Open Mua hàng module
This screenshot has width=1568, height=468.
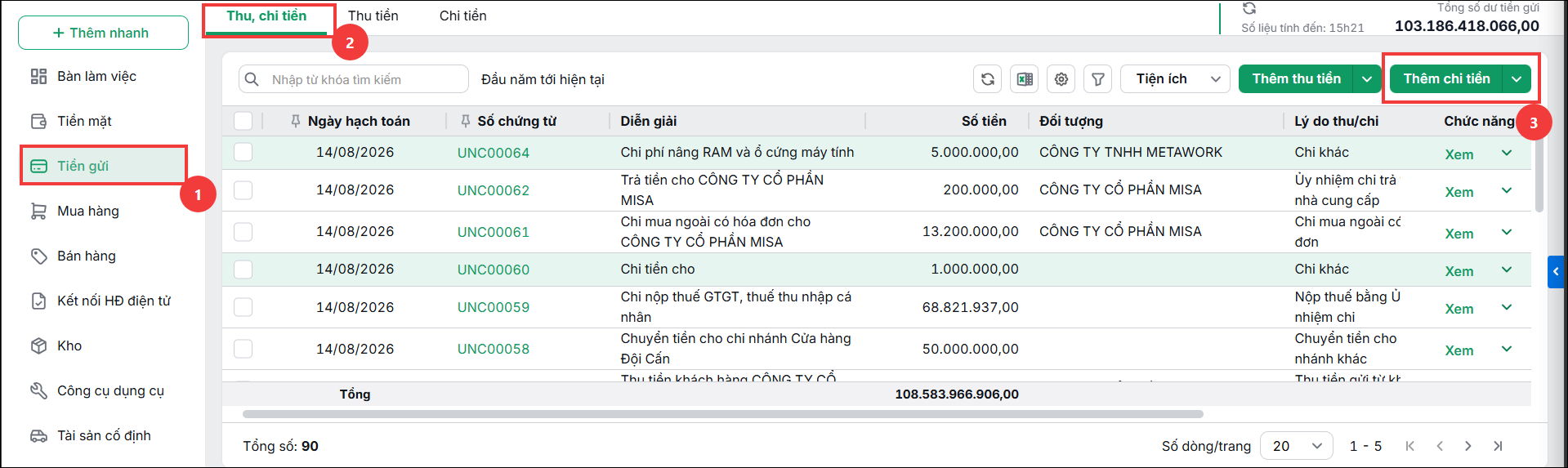74,211
